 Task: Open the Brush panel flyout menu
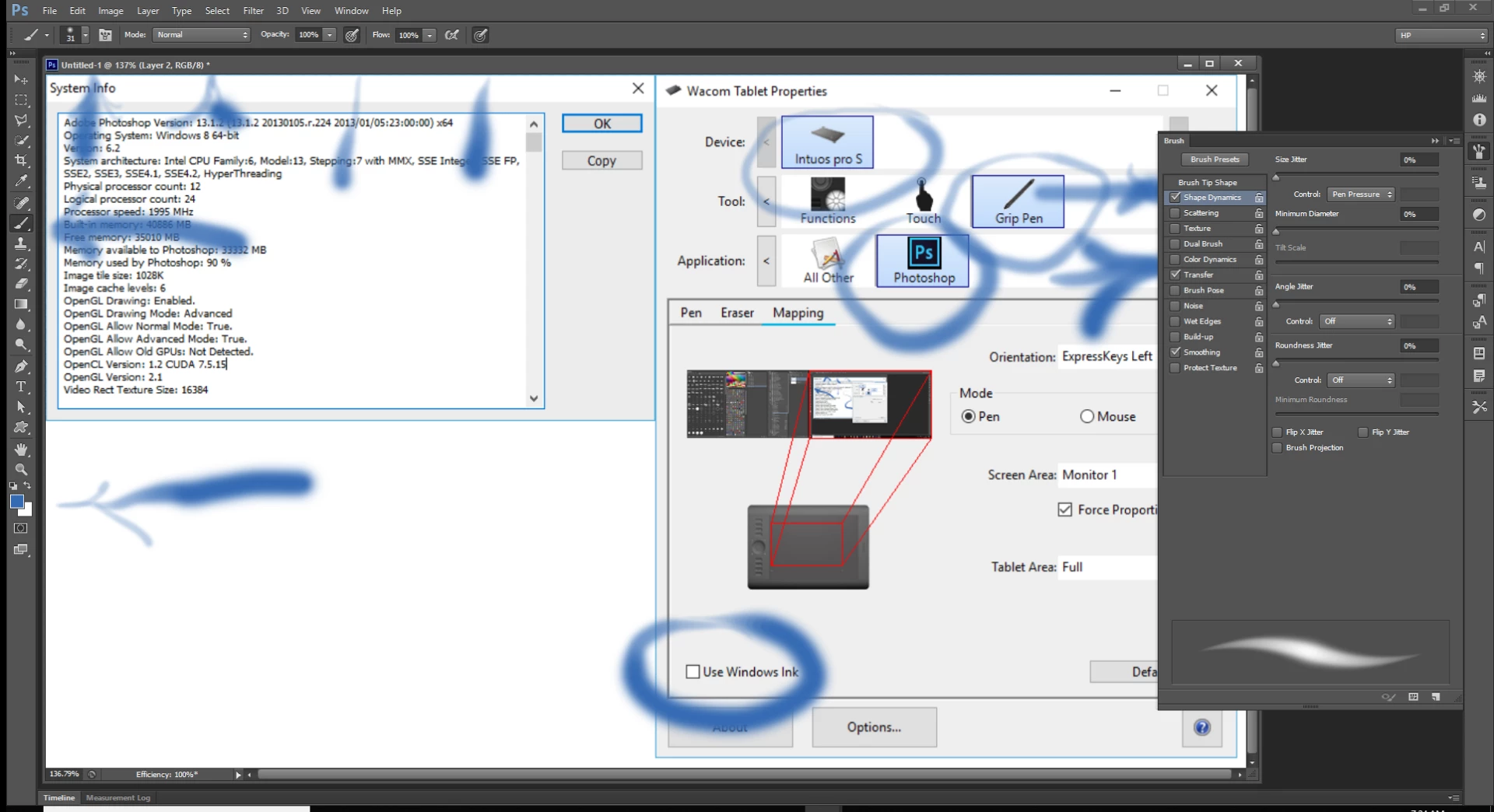coord(1454,141)
